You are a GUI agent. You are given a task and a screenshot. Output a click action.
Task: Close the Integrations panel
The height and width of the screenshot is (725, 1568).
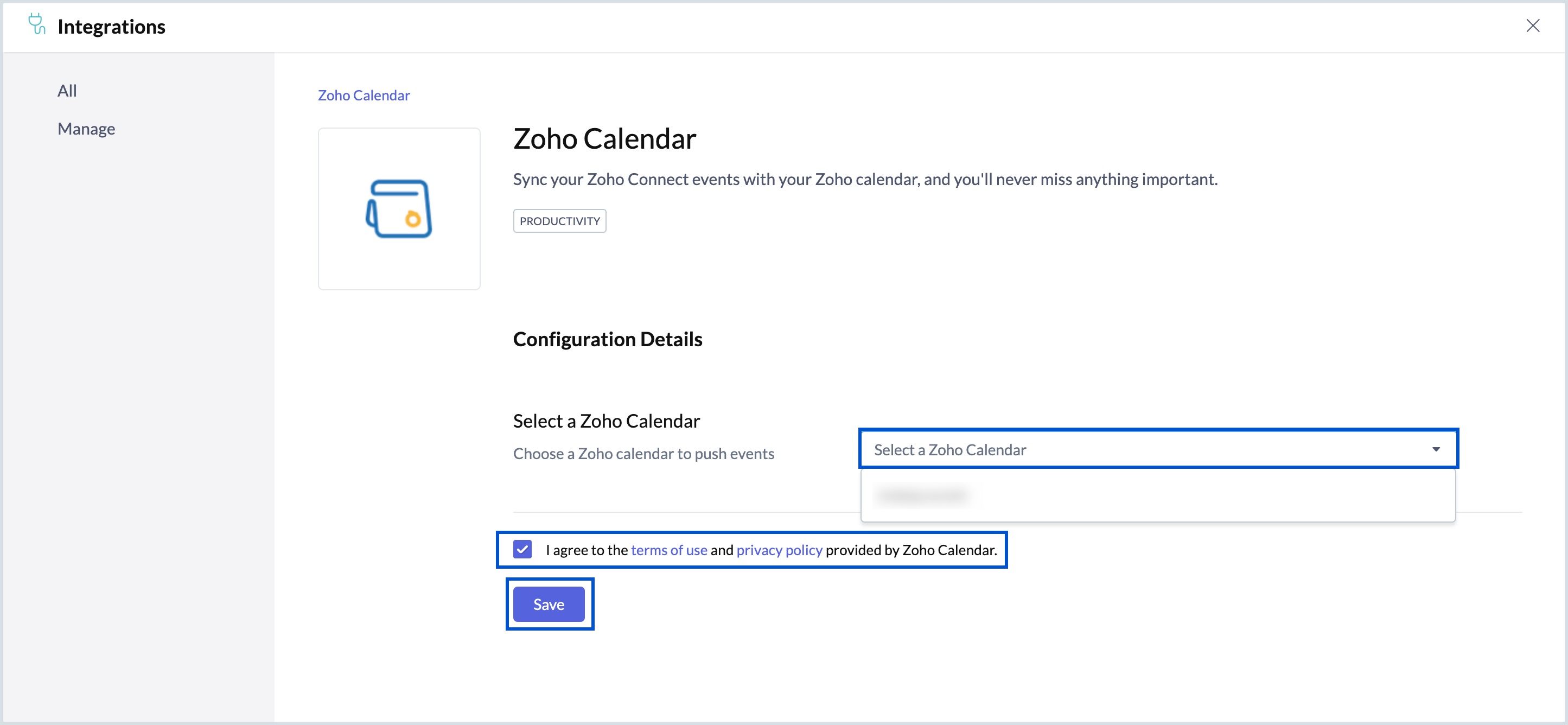[x=1533, y=26]
